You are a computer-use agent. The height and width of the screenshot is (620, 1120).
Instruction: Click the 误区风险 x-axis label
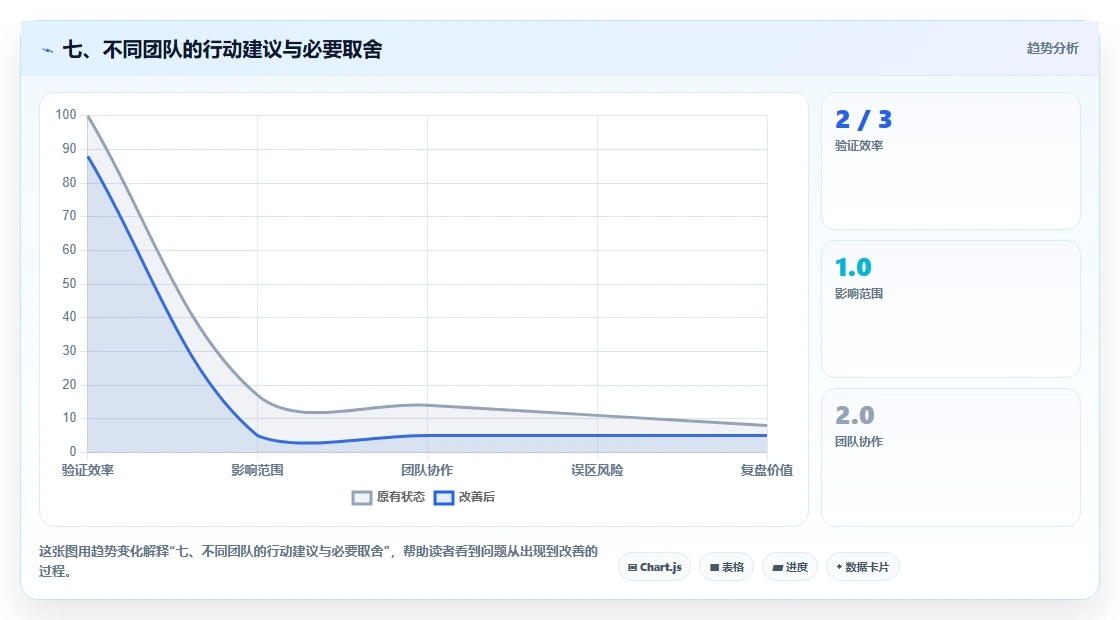point(597,470)
